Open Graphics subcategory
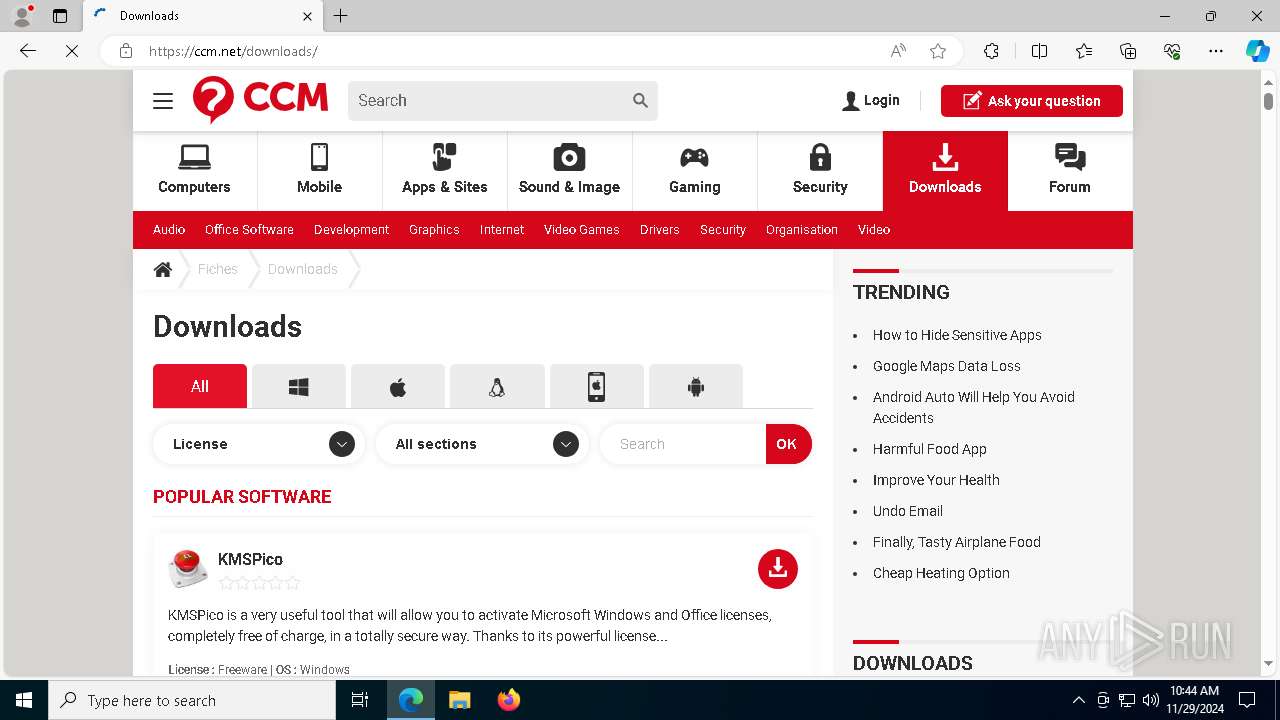This screenshot has width=1280, height=720. 434,230
